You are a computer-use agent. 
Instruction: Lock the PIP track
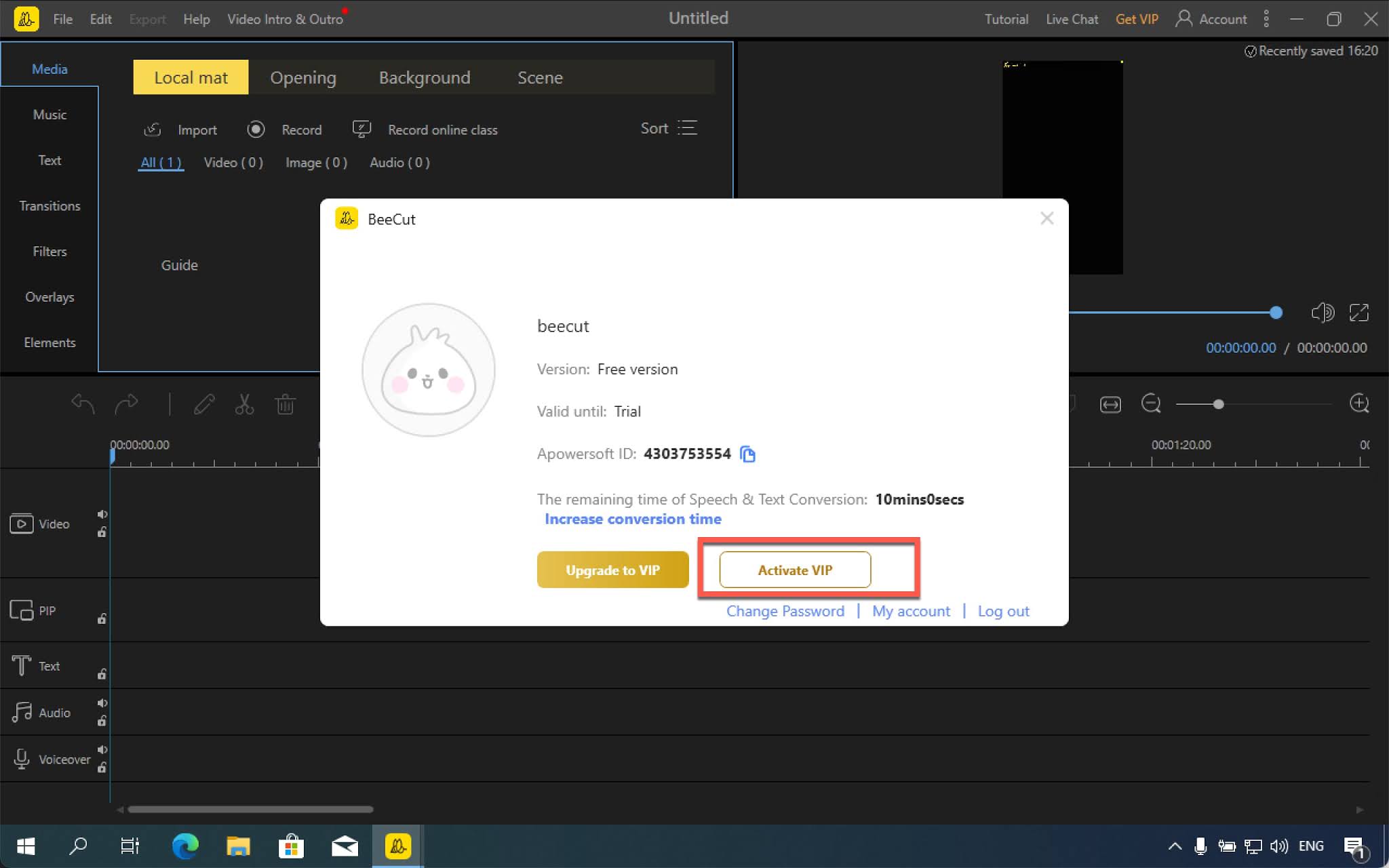102,618
